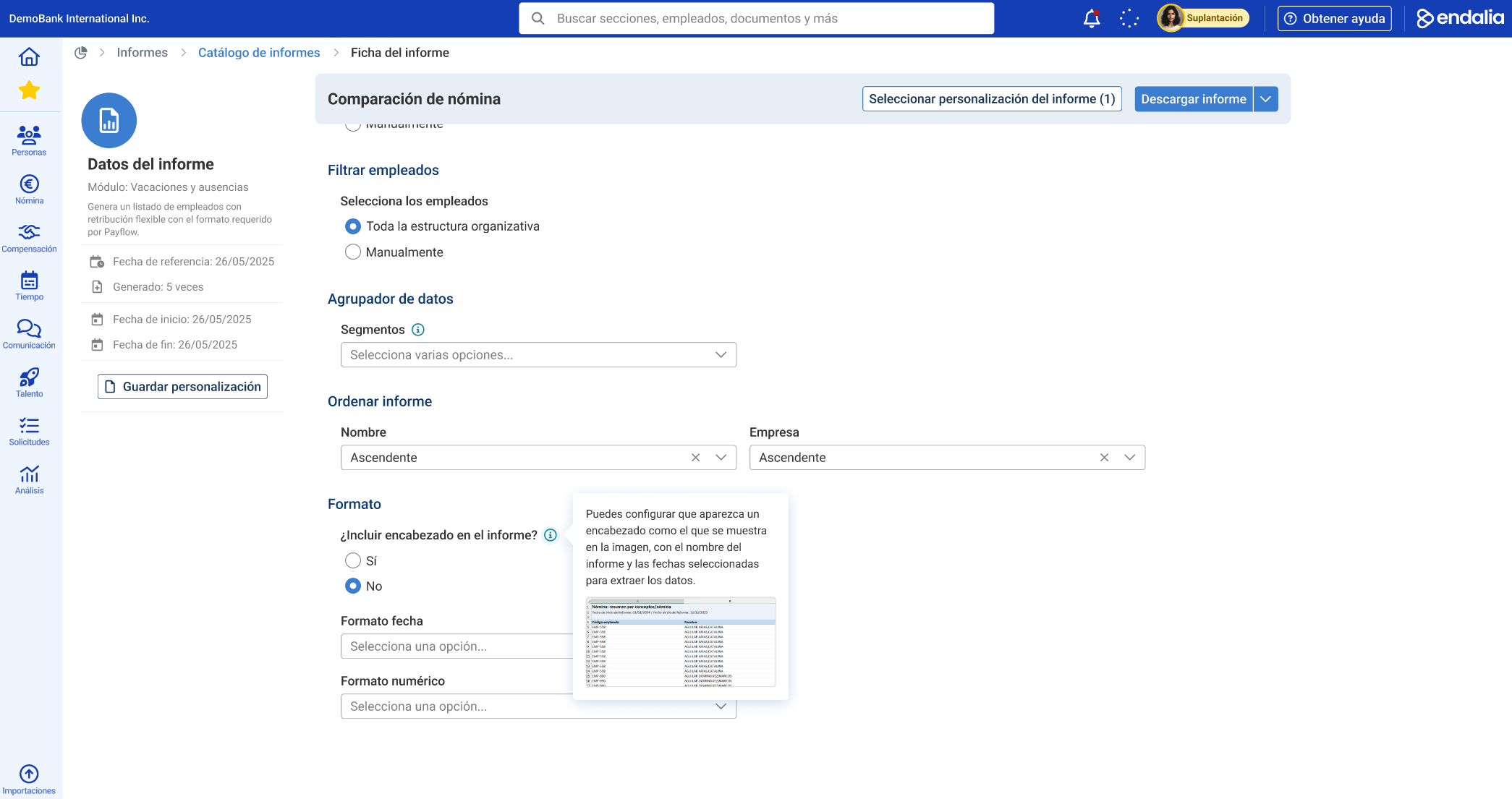
Task: Go to Catálogo de informes breadcrumb
Action: (259, 53)
